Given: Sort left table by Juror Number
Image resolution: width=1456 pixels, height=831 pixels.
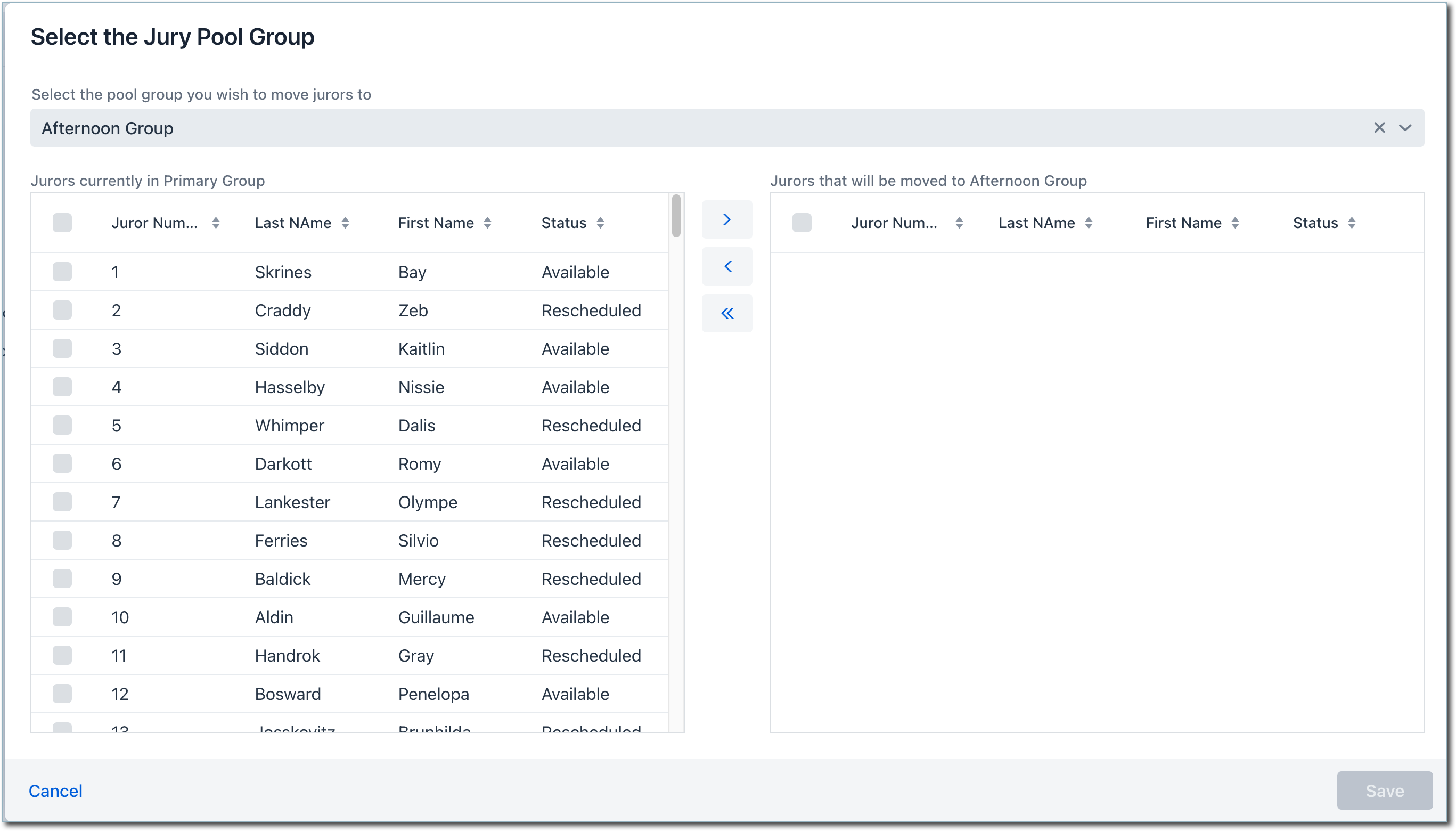Looking at the screenshot, I should [216, 223].
